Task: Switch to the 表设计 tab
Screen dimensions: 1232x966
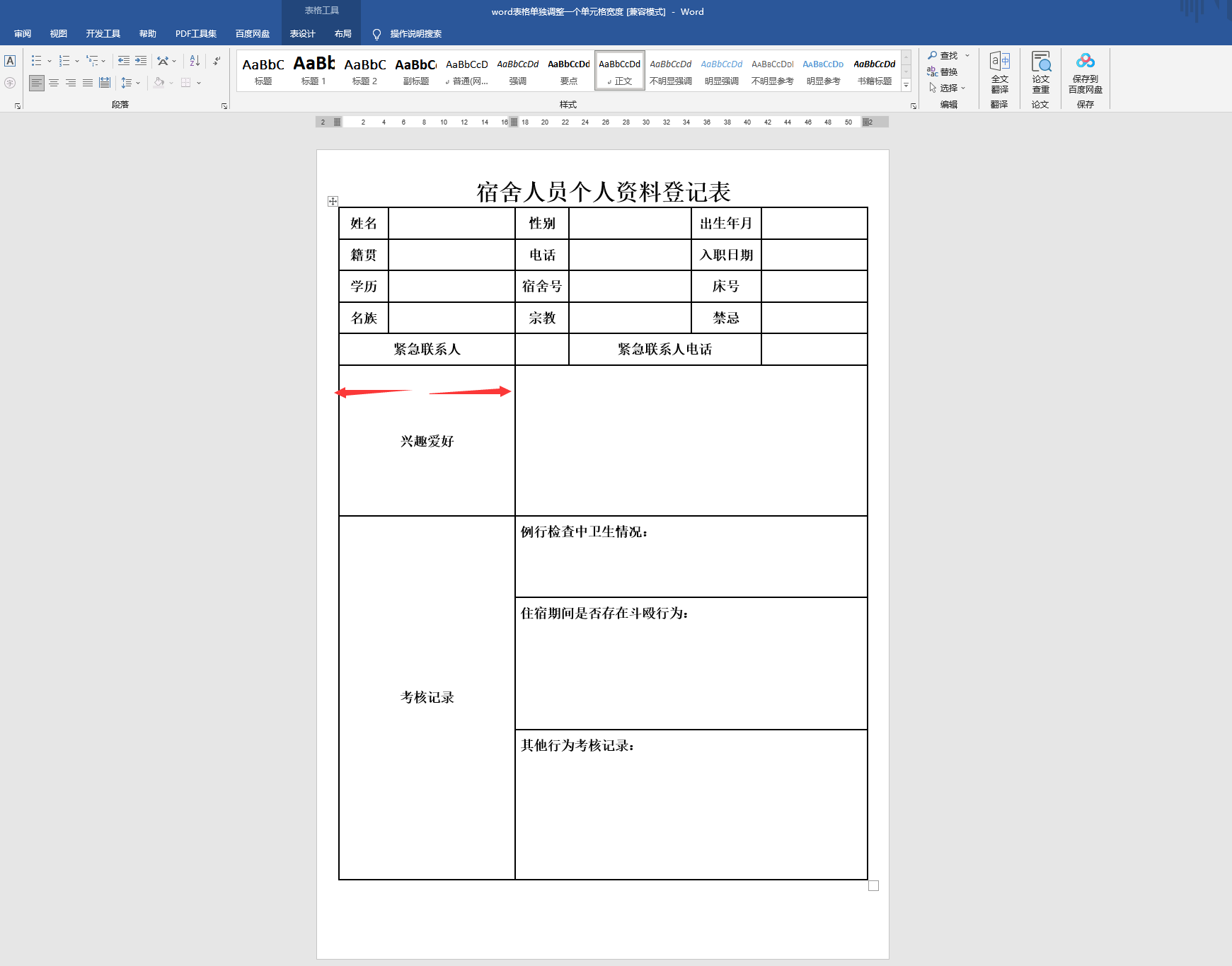Action: pos(303,34)
